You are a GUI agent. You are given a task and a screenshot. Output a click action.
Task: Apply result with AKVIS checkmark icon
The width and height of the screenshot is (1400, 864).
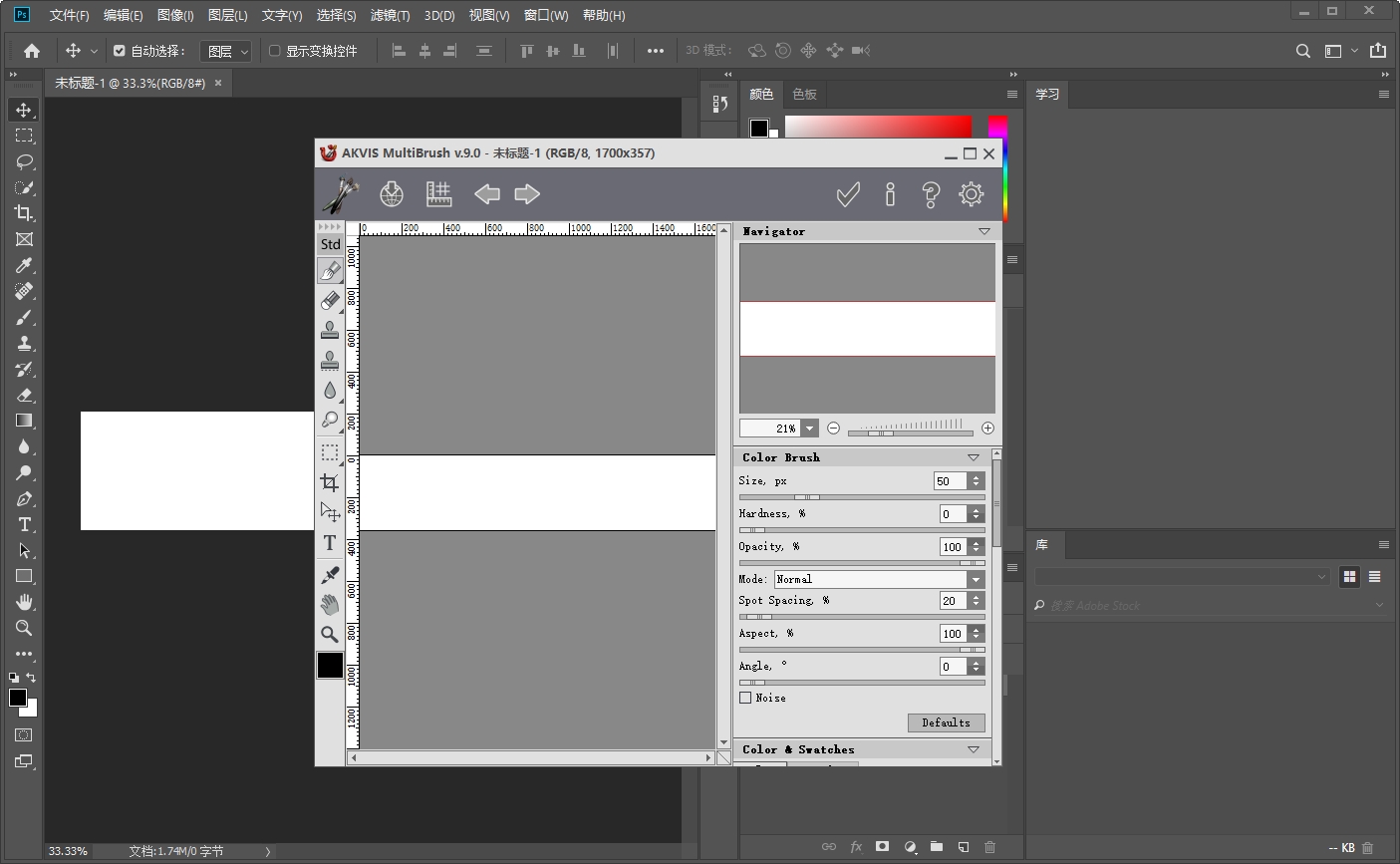tap(848, 194)
